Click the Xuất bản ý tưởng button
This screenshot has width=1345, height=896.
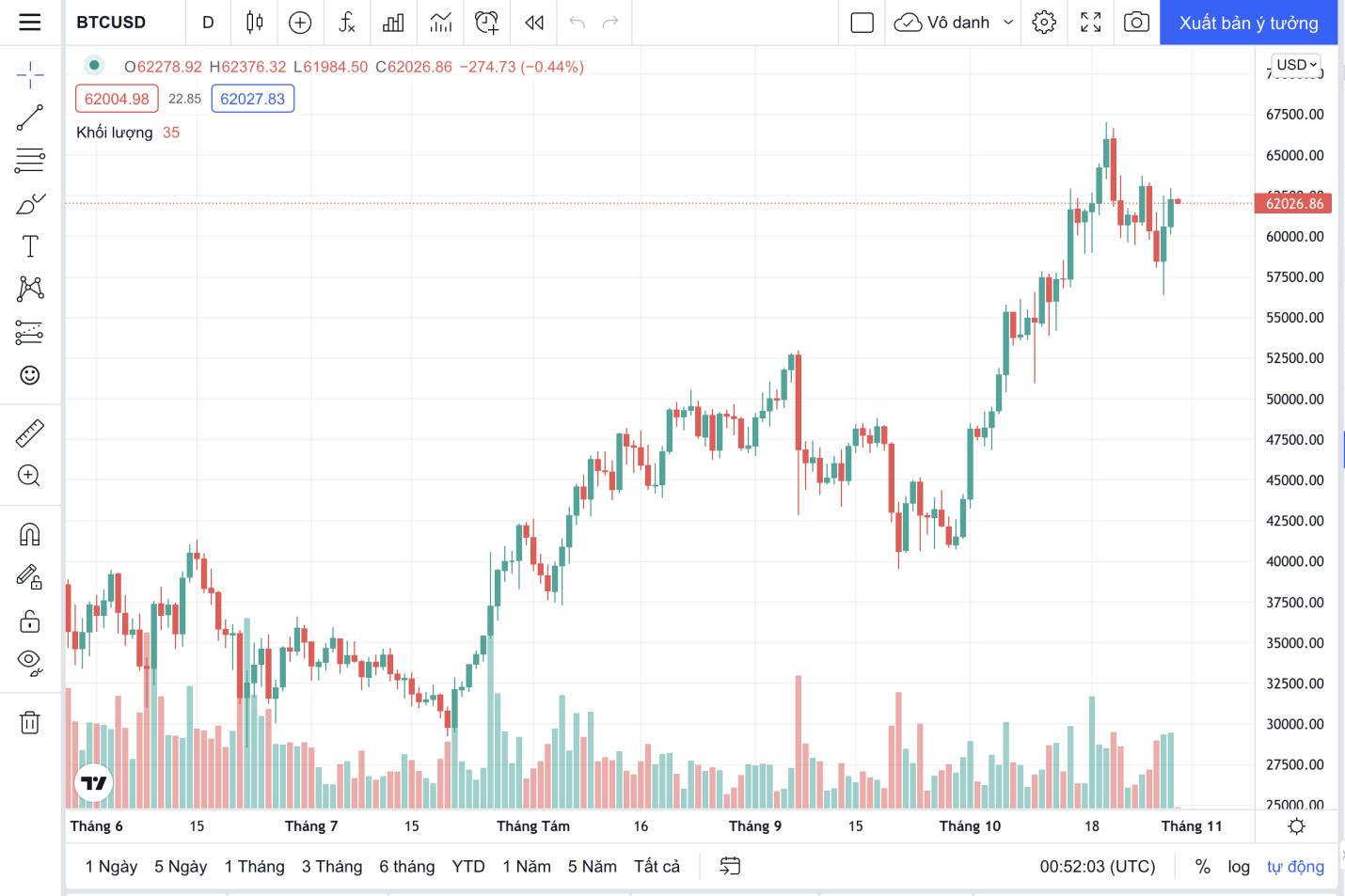(1248, 23)
